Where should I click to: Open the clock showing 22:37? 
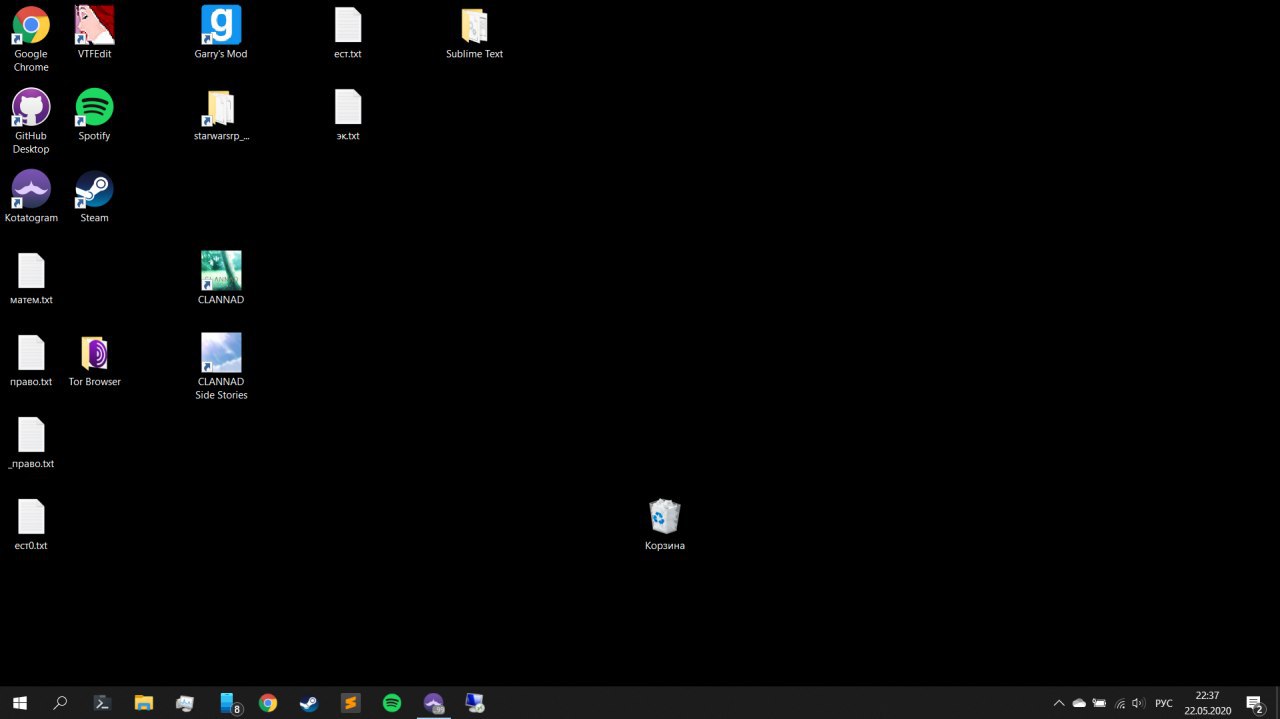point(1208,703)
